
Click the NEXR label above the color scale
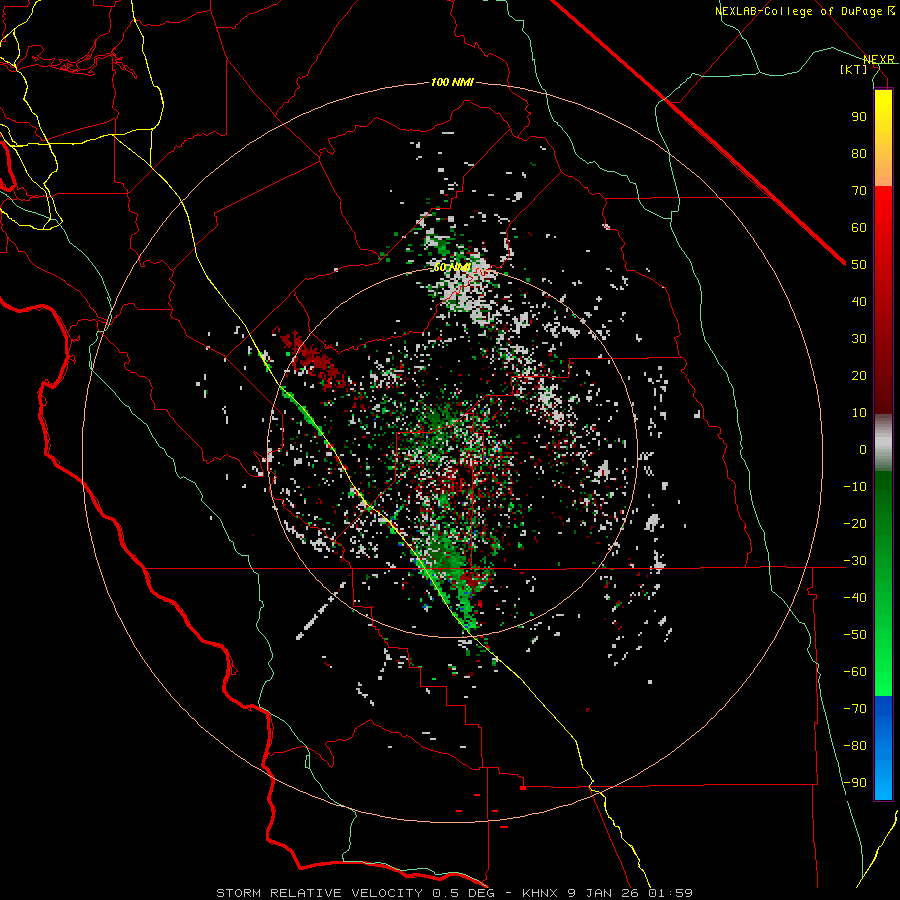879,59
